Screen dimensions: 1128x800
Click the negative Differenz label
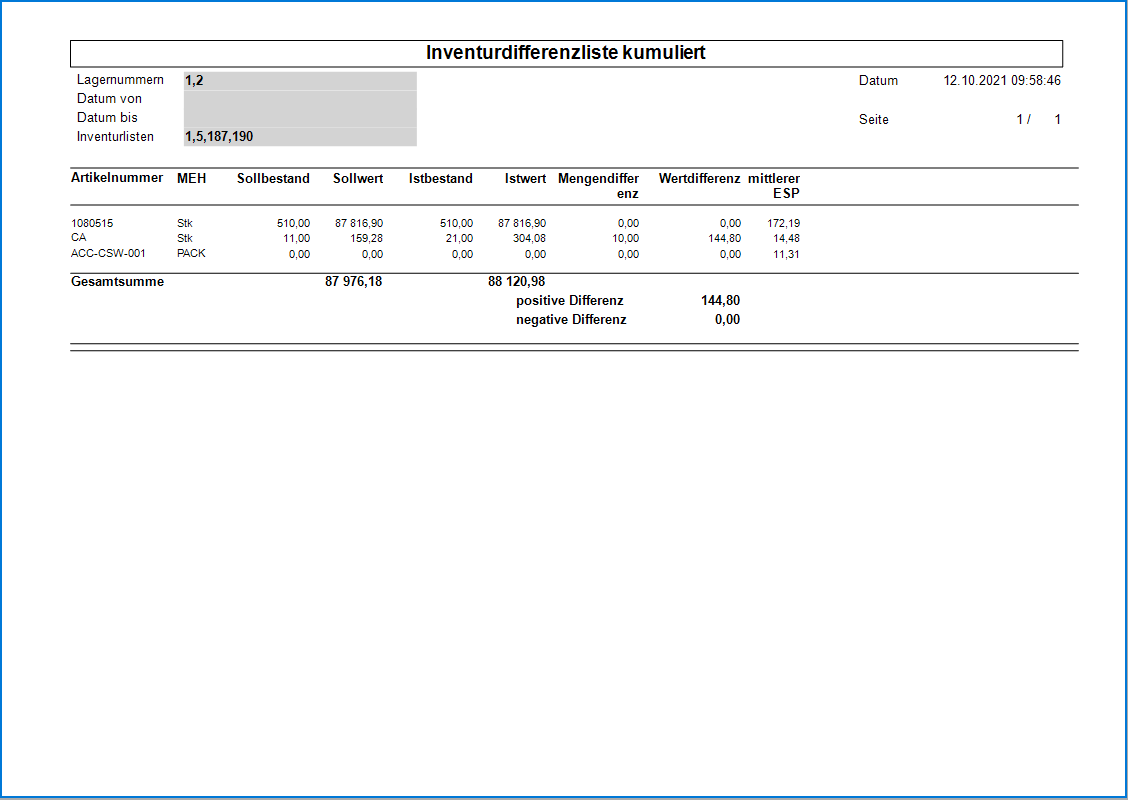571,320
